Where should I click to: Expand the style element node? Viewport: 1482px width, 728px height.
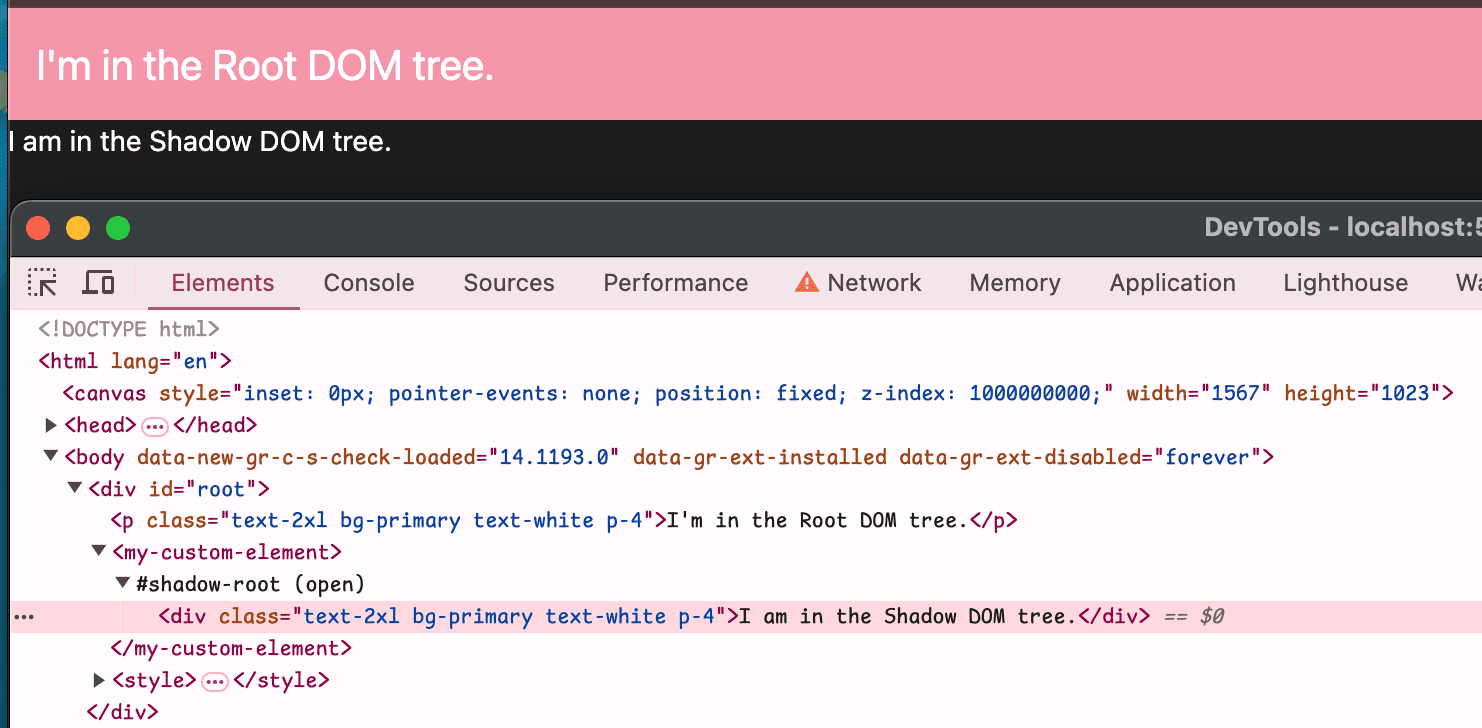pos(98,681)
